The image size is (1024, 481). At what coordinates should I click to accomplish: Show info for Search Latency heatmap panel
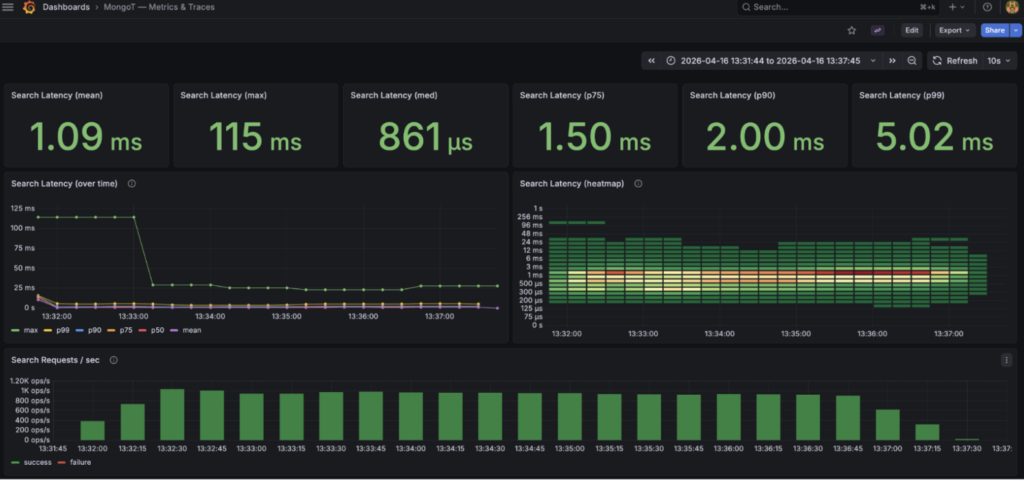tap(638, 184)
